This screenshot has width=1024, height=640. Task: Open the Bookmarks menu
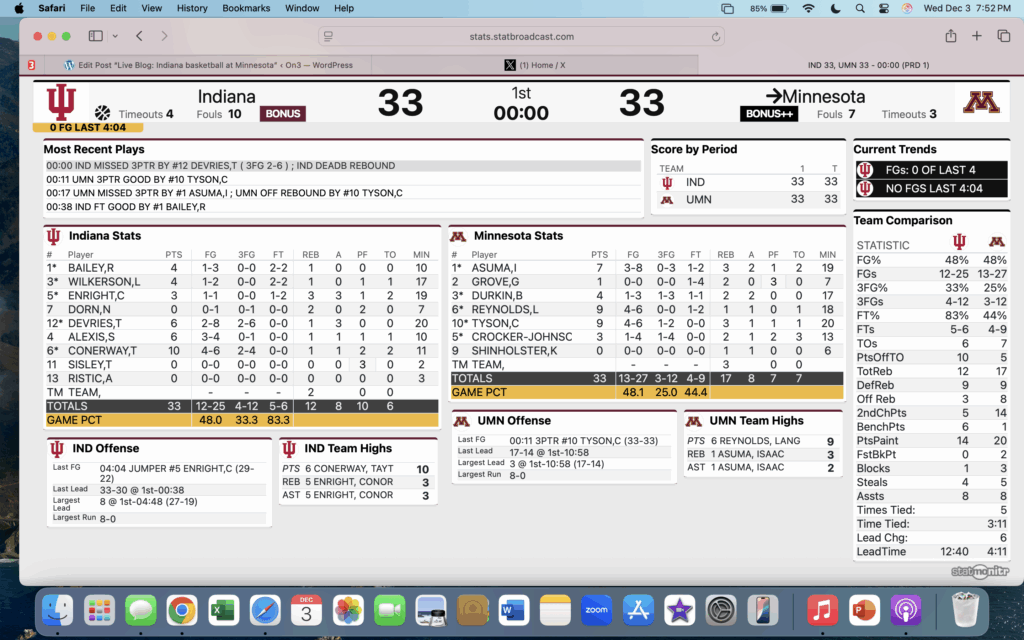click(246, 8)
